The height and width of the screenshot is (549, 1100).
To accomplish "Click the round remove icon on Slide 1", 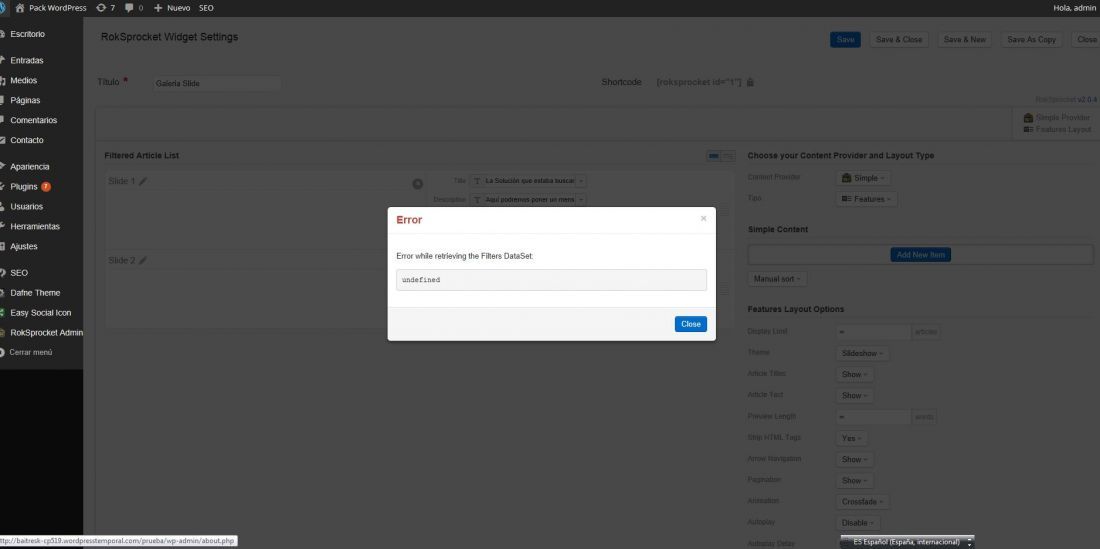I will 417,184.
